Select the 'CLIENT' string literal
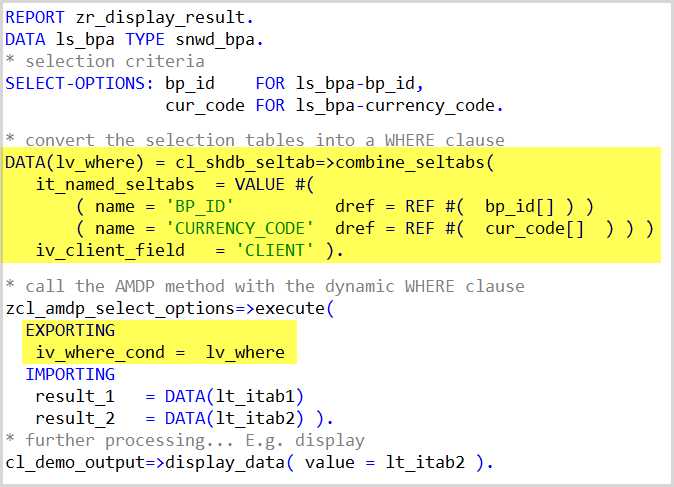674x487 pixels. pyautogui.click(x=275, y=251)
